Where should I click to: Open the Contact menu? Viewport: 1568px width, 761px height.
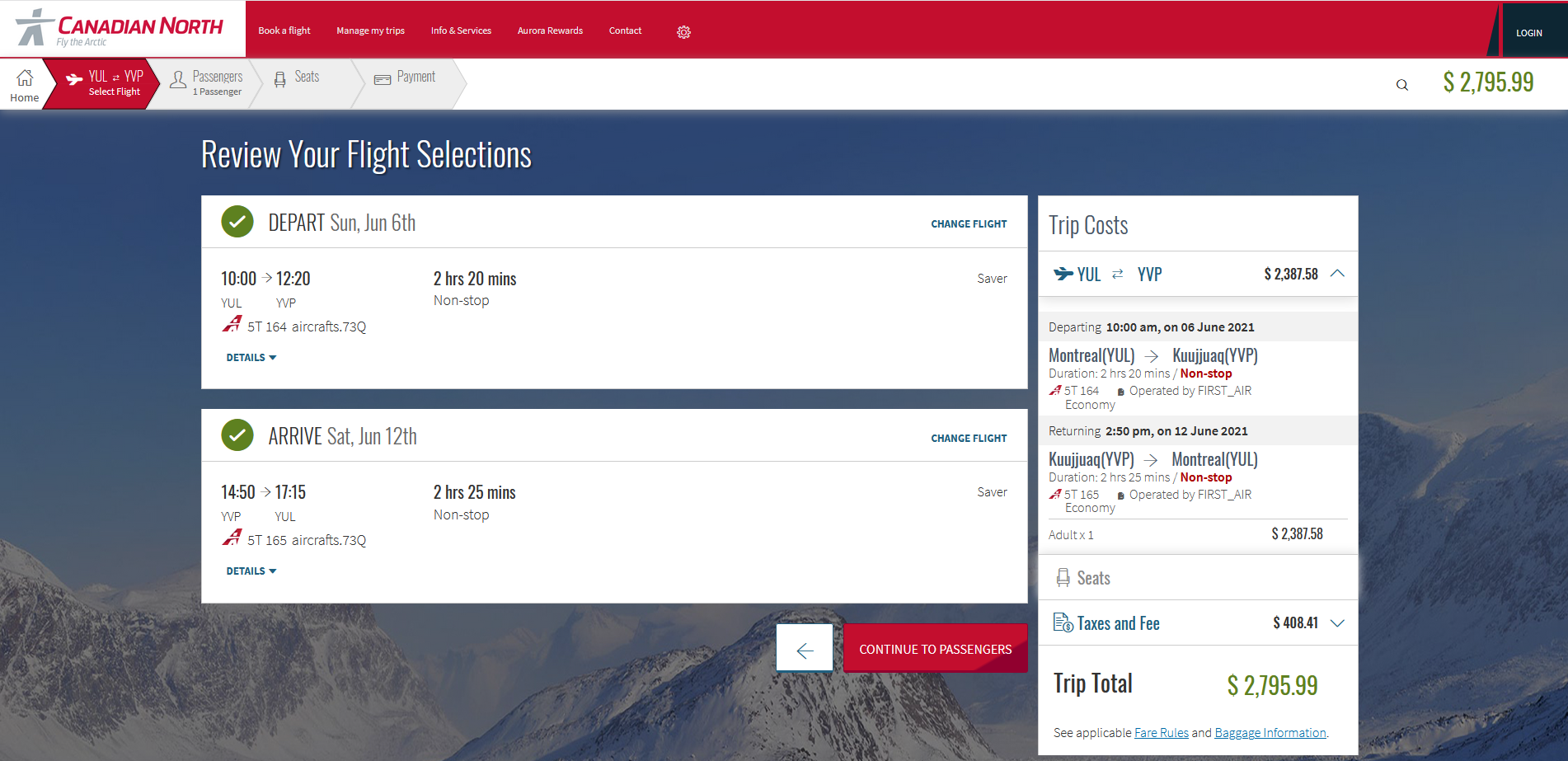(625, 31)
